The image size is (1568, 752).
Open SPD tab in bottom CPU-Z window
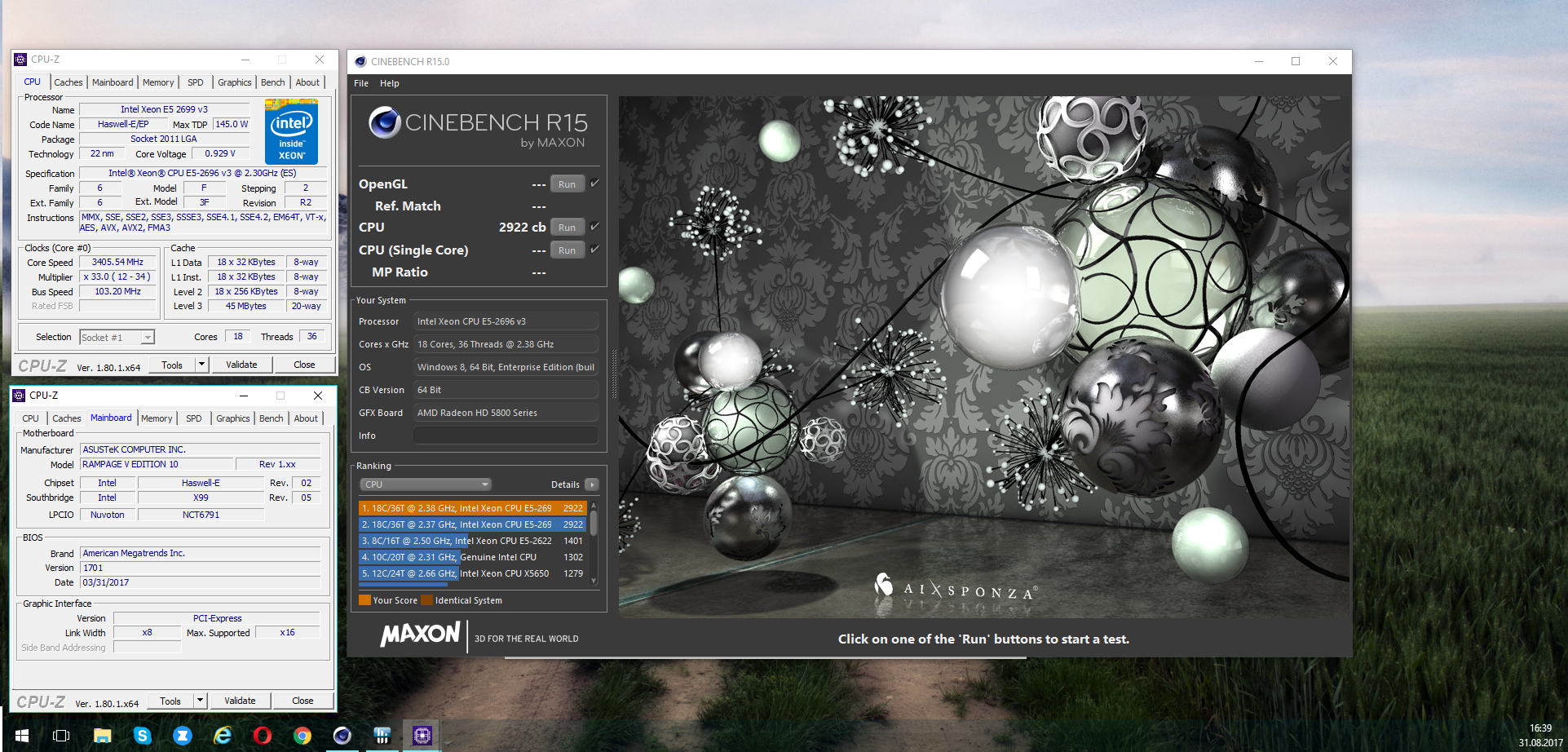[x=194, y=418]
